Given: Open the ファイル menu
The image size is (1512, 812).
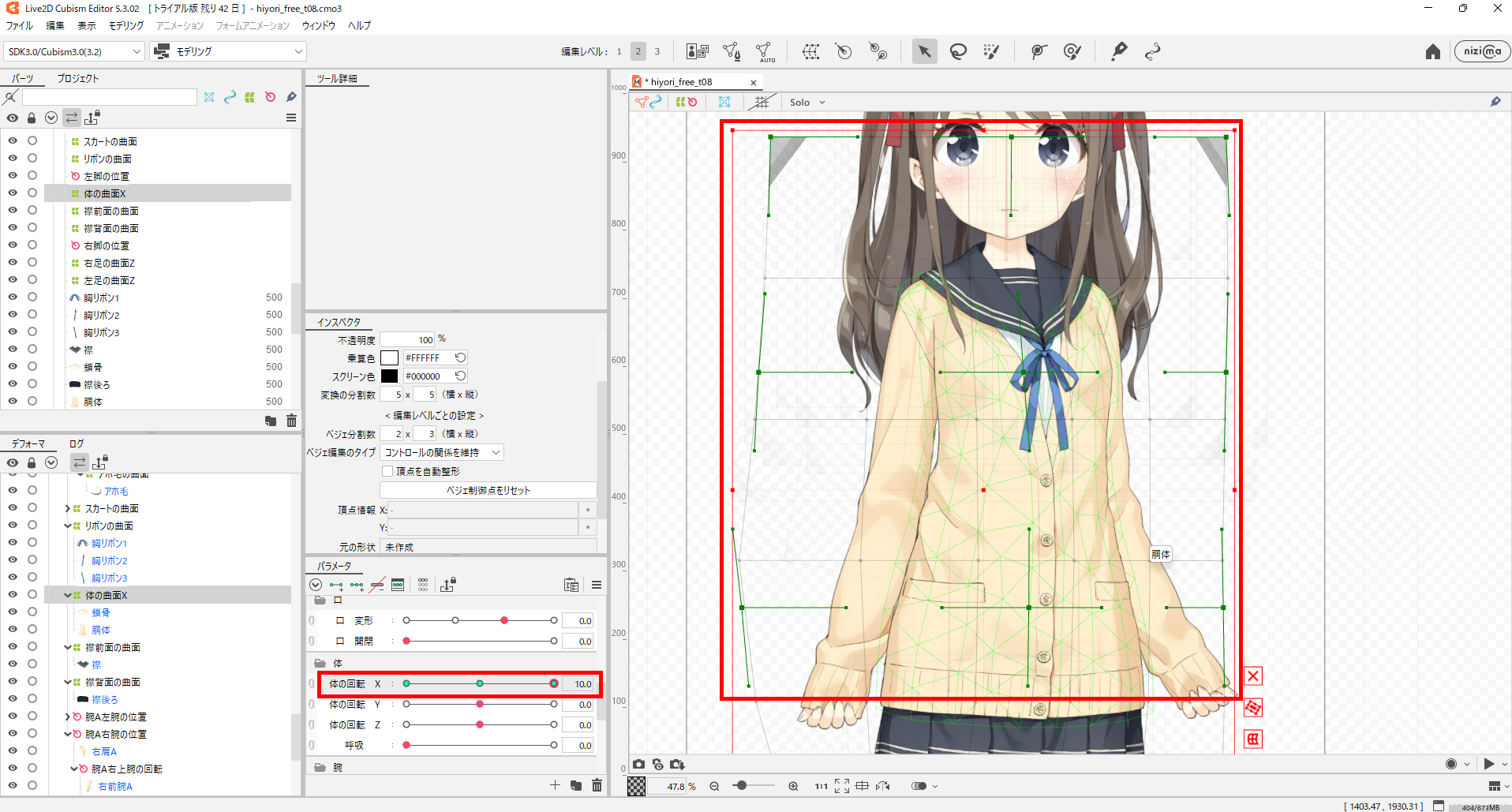Looking at the screenshot, I should [x=20, y=25].
